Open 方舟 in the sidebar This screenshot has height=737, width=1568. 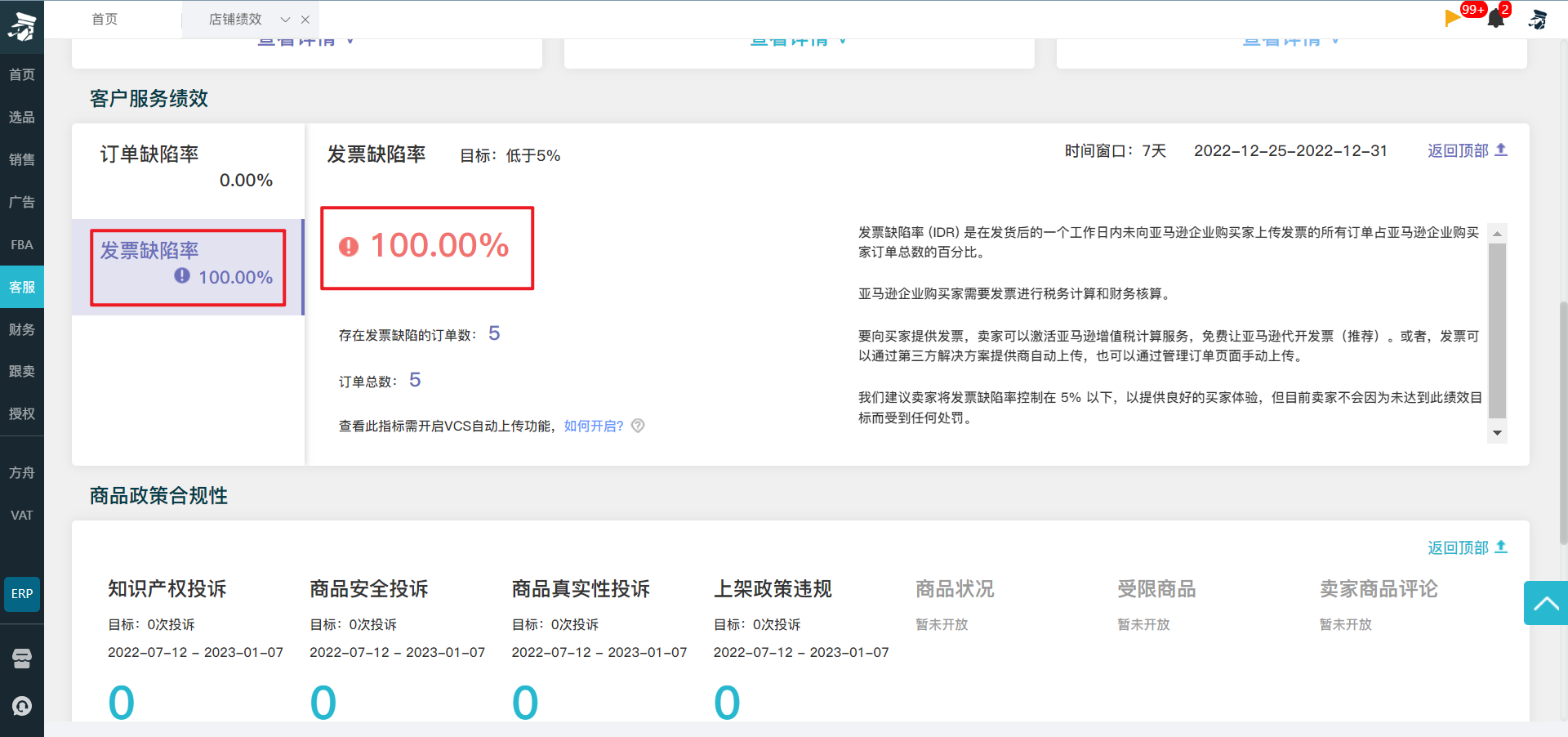pos(22,473)
